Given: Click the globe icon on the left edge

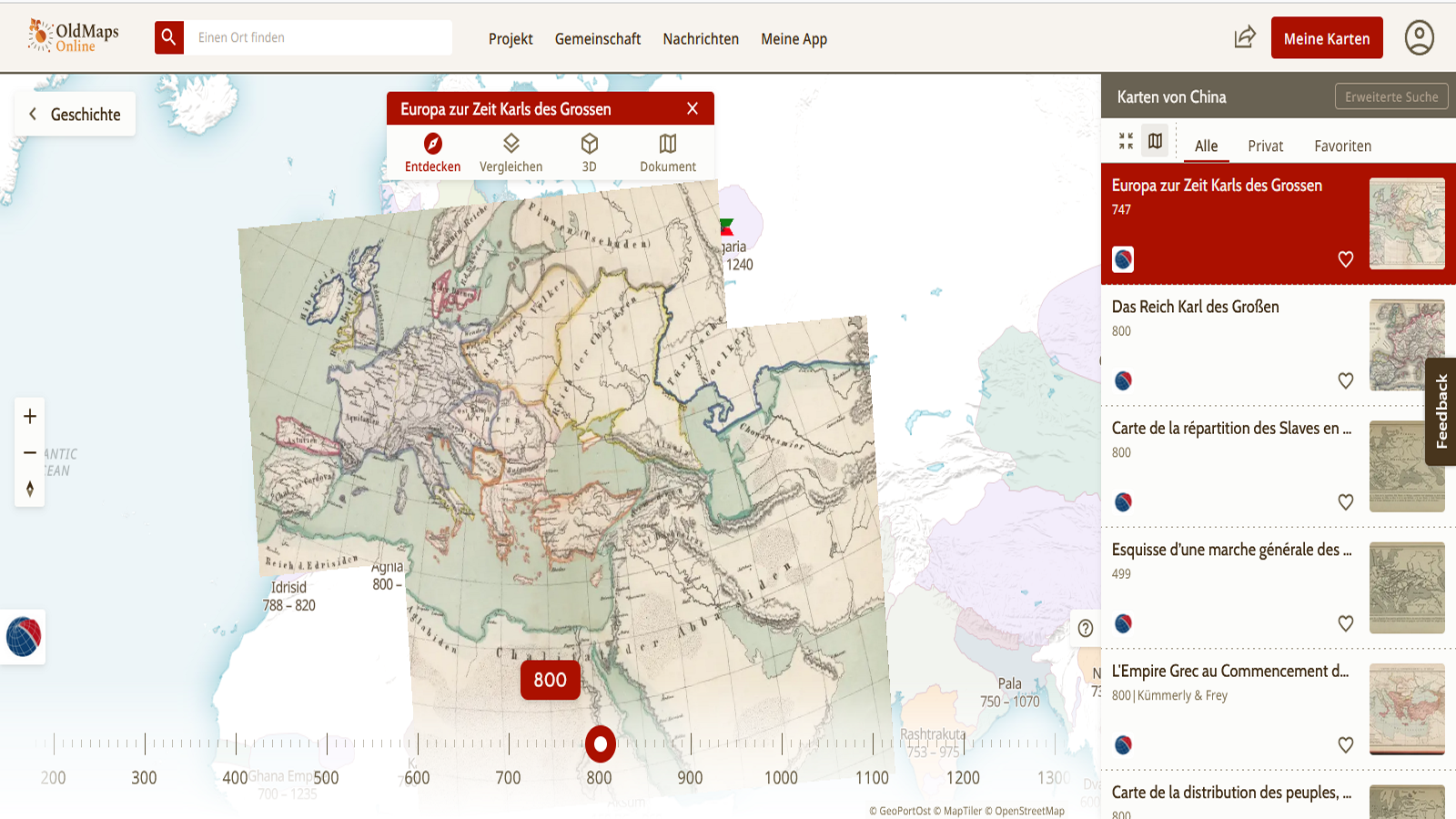Looking at the screenshot, I should pos(24,636).
